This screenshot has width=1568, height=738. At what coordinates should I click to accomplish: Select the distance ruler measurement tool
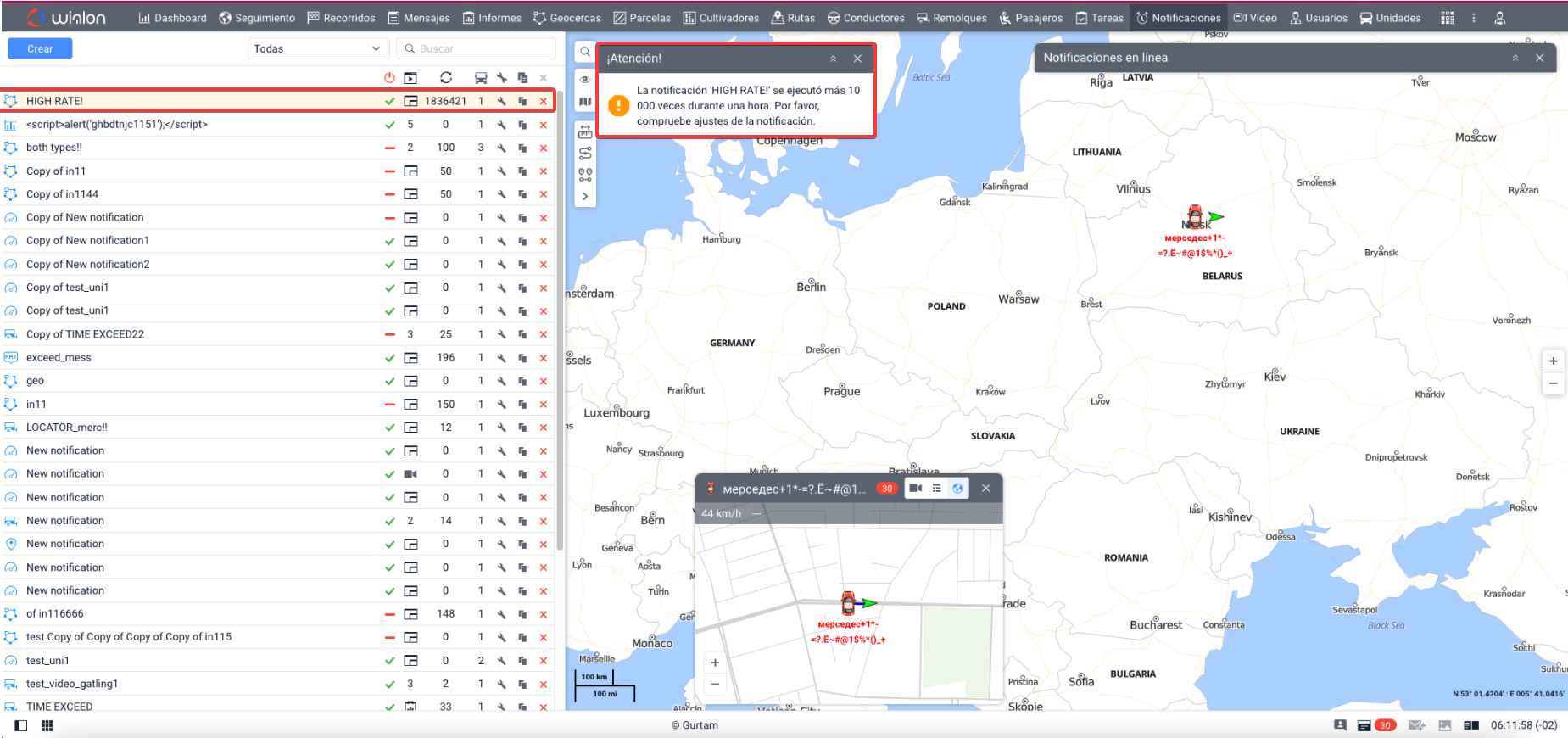click(585, 132)
